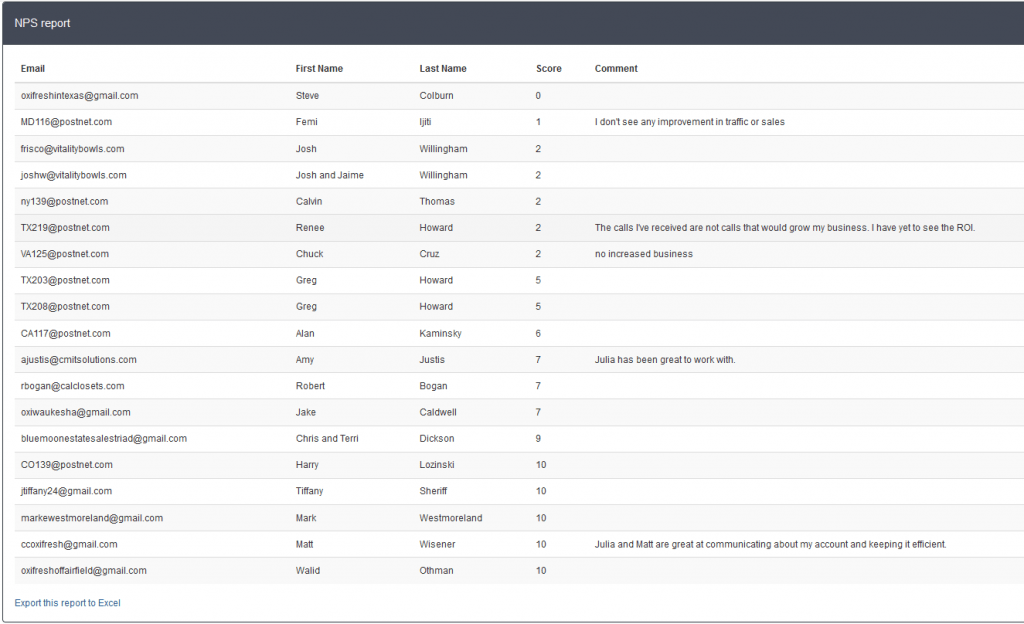Select comment about calls and ROI

784,228
